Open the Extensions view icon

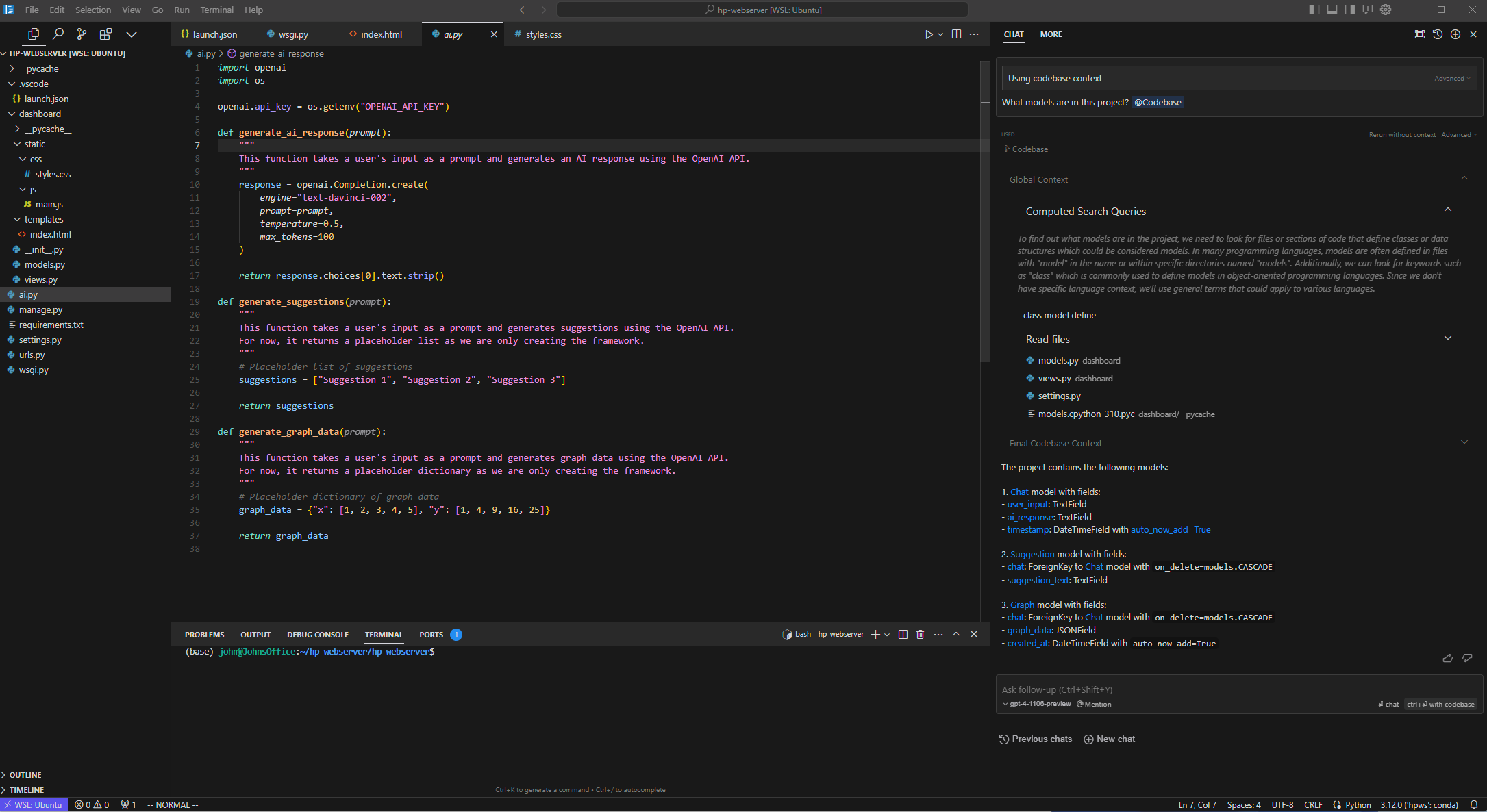coord(105,34)
